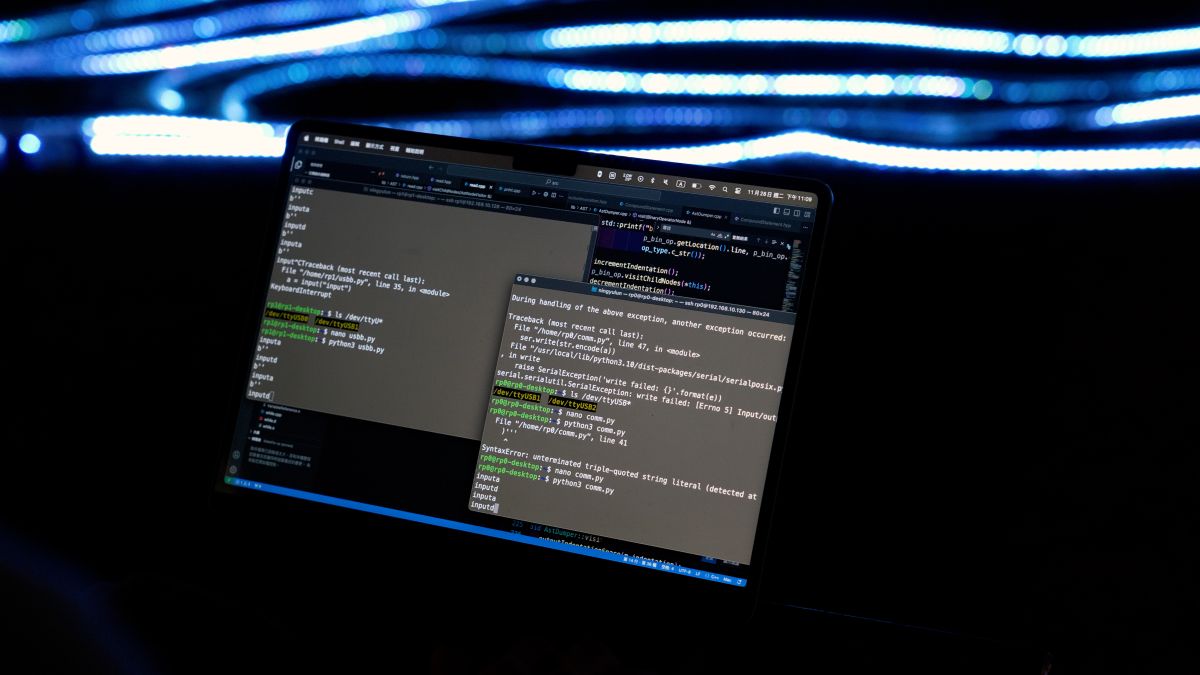Click UTF-8 encoding in status bar
1200x675 pixels.
(x=684, y=572)
